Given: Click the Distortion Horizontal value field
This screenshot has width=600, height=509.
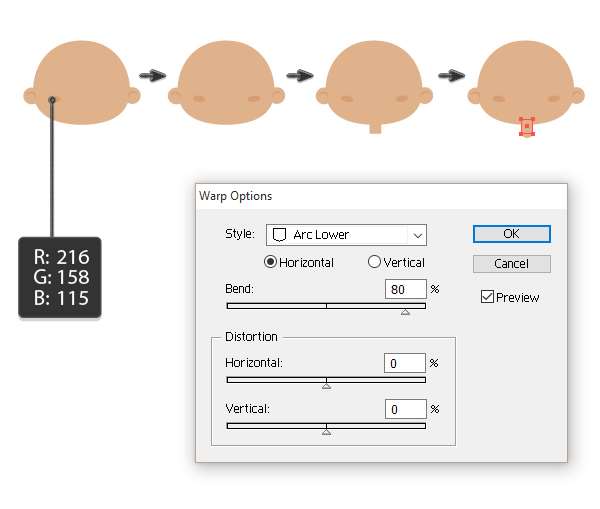Looking at the screenshot, I should pos(405,363).
